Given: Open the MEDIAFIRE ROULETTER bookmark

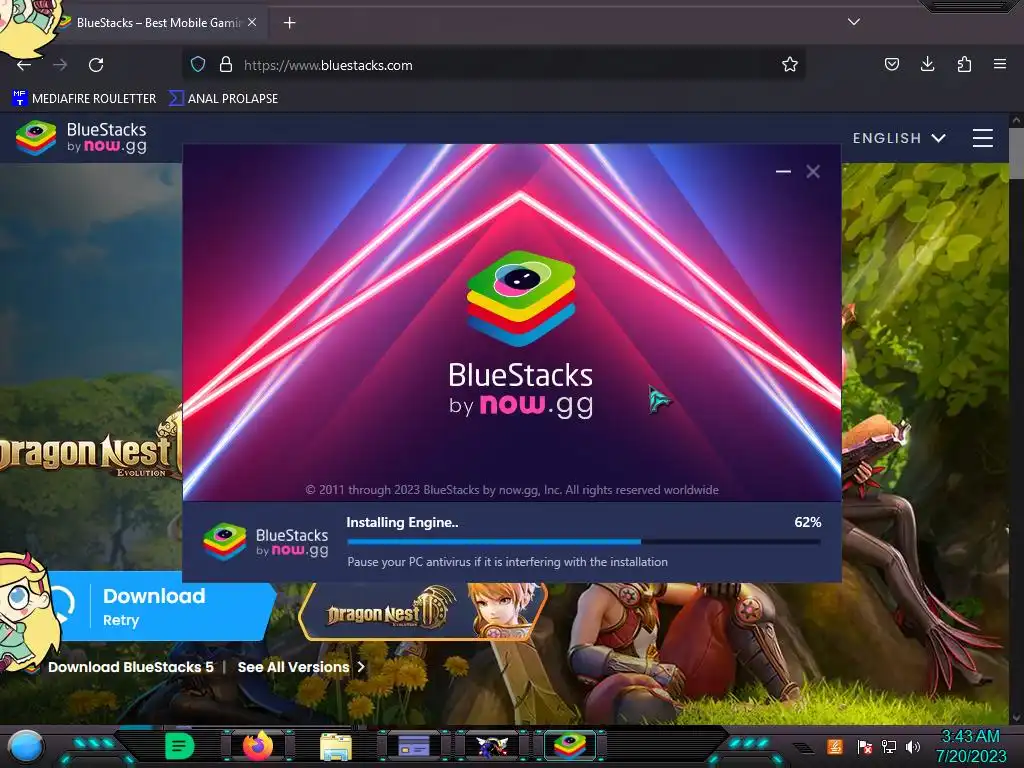Looking at the screenshot, I should pyautogui.click(x=84, y=99).
